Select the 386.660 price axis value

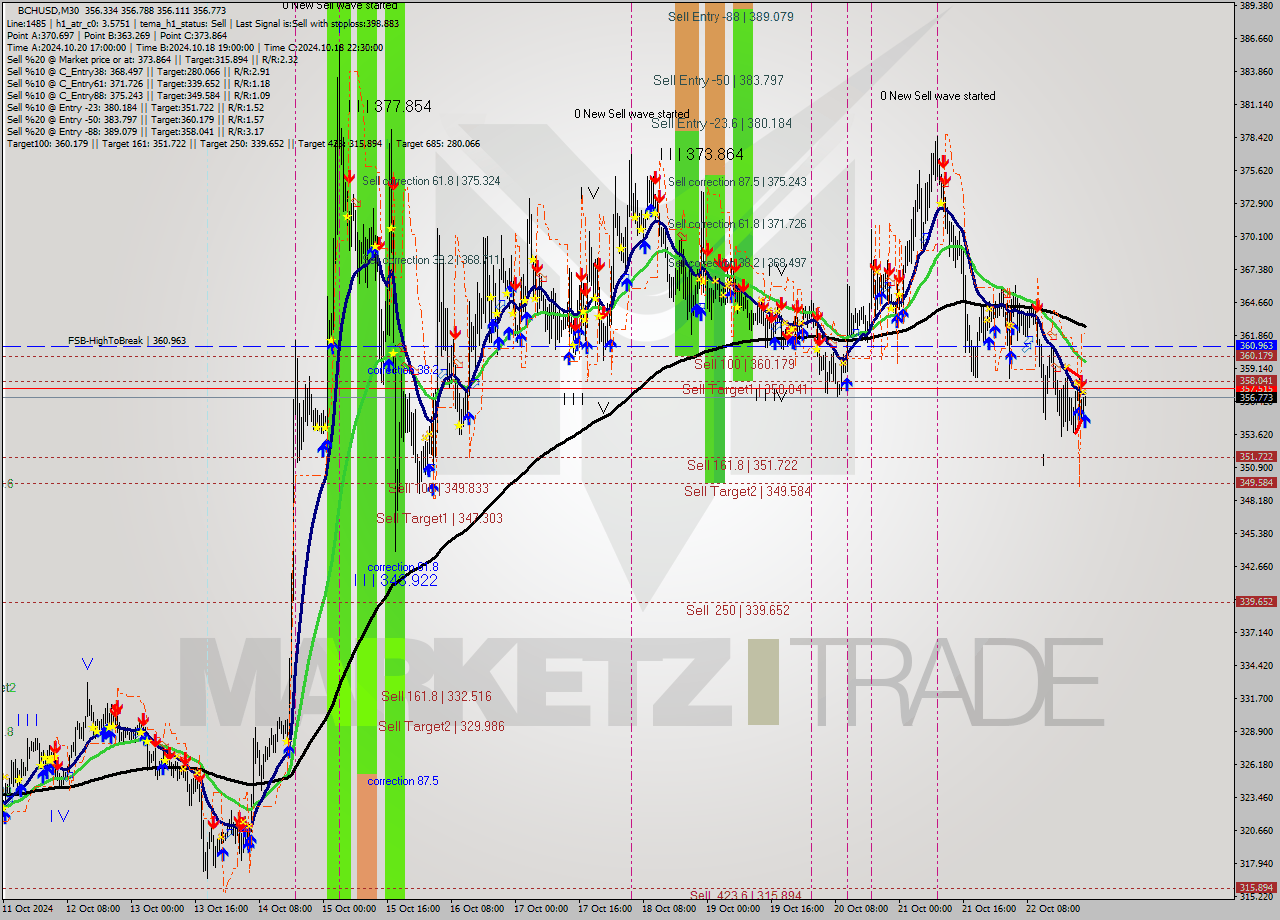[x=1257, y=39]
